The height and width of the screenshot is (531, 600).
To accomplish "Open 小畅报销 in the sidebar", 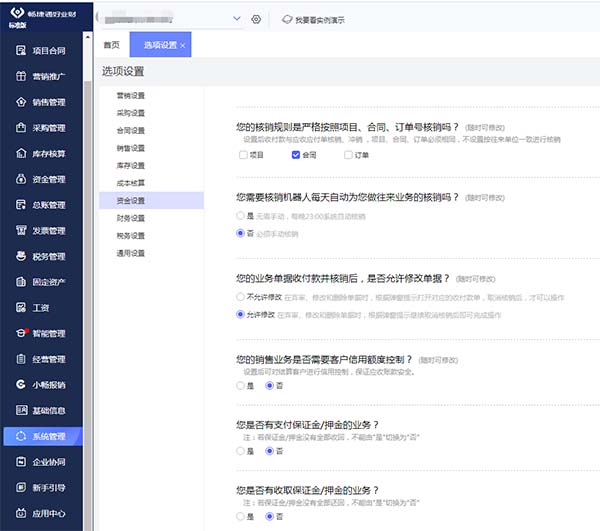I will click(48, 384).
